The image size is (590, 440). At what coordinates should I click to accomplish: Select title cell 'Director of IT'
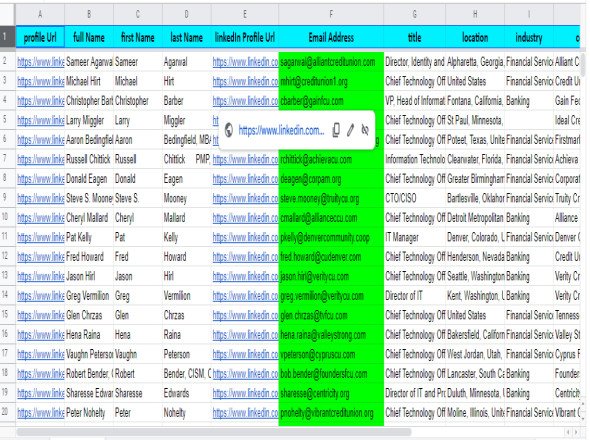point(414,296)
